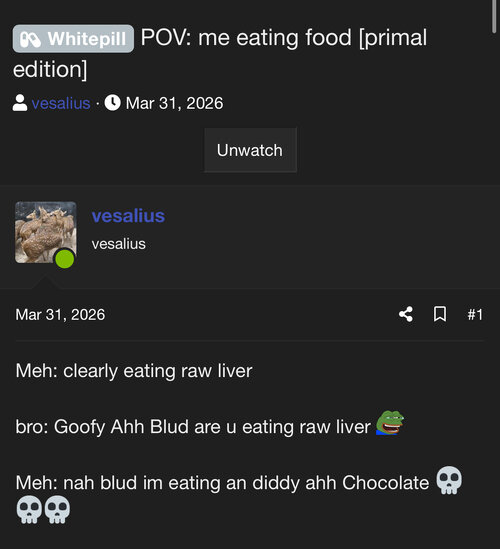Open the deer avatar thumbnail
Image resolution: width=500 pixels, height=549 pixels.
pos(46,232)
